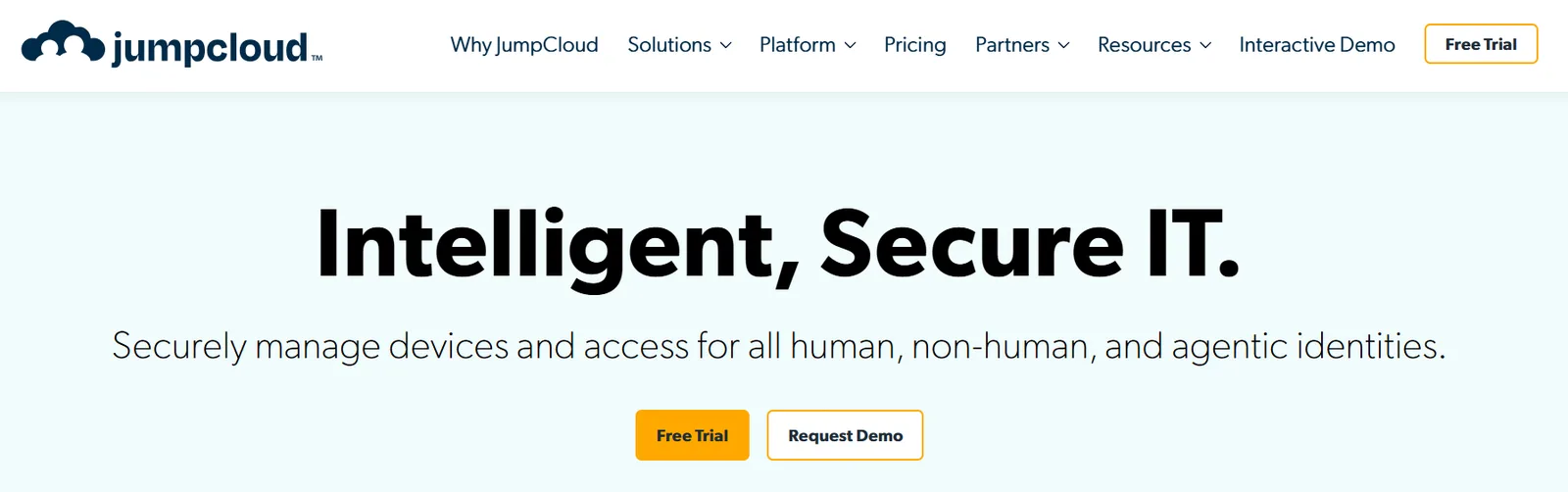Expand the chevron next to Solutions

coord(725,46)
